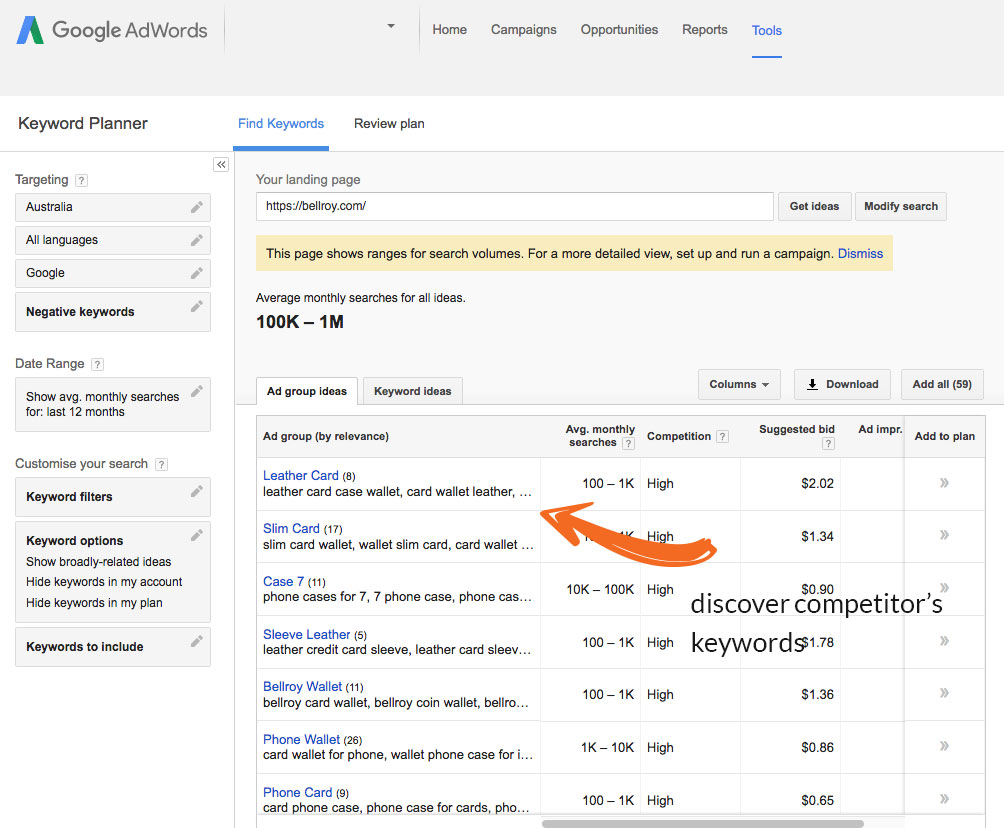Add Phone Card group to plan
The height and width of the screenshot is (828, 1004).
(944, 799)
